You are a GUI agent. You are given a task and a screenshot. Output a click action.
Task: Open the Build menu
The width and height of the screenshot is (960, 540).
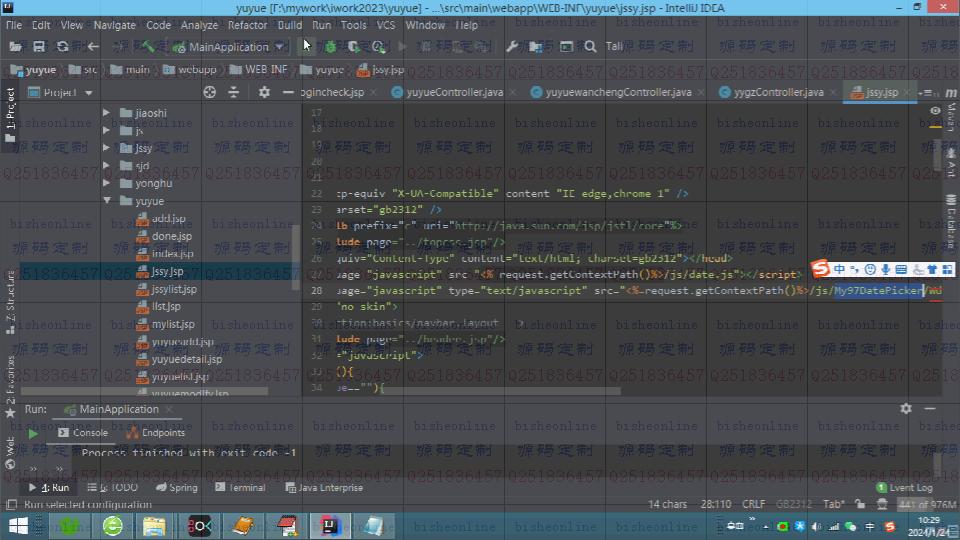(x=290, y=25)
